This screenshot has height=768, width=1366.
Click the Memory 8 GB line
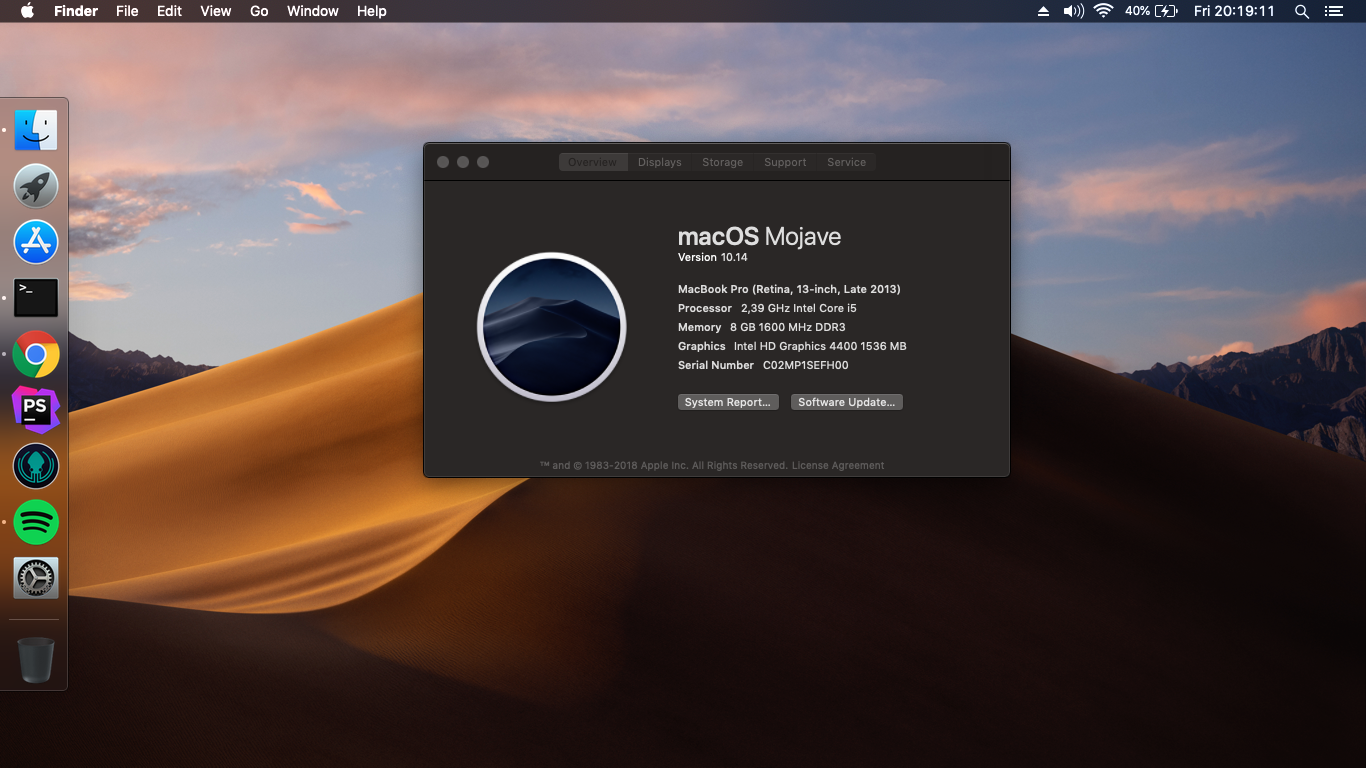[762, 327]
